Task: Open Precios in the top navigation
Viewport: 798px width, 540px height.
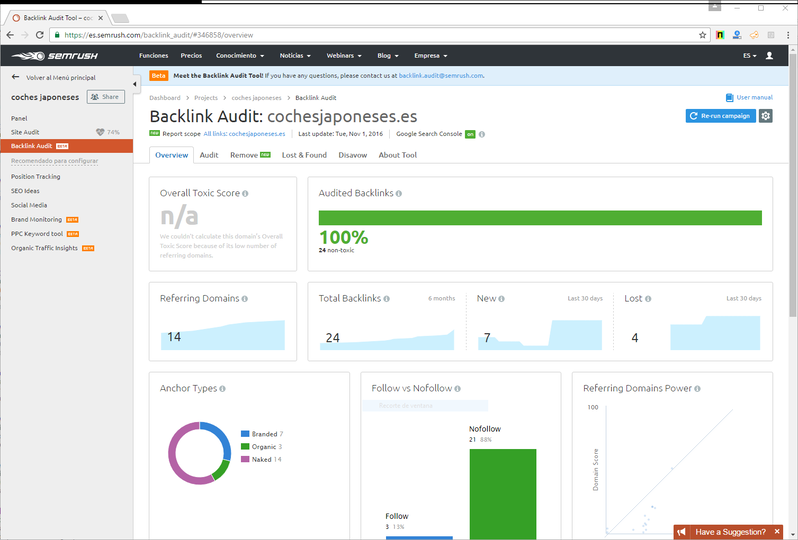Action: tap(191, 55)
